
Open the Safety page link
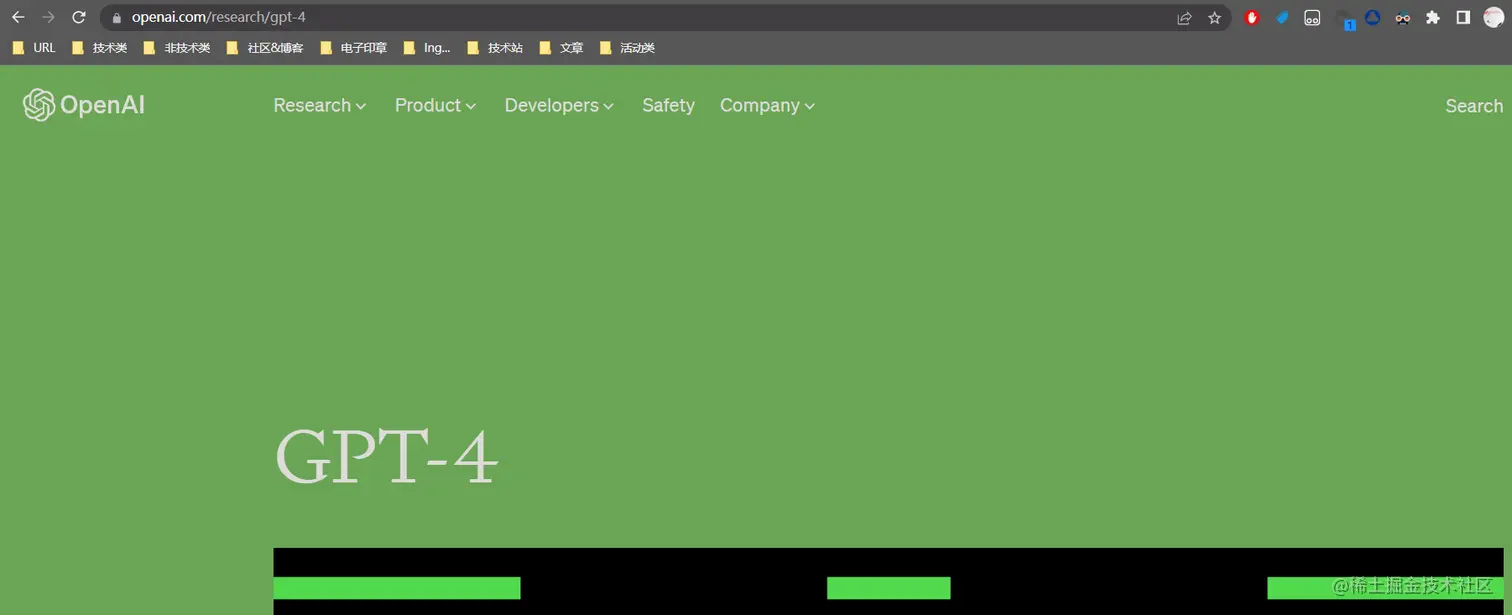coord(668,105)
